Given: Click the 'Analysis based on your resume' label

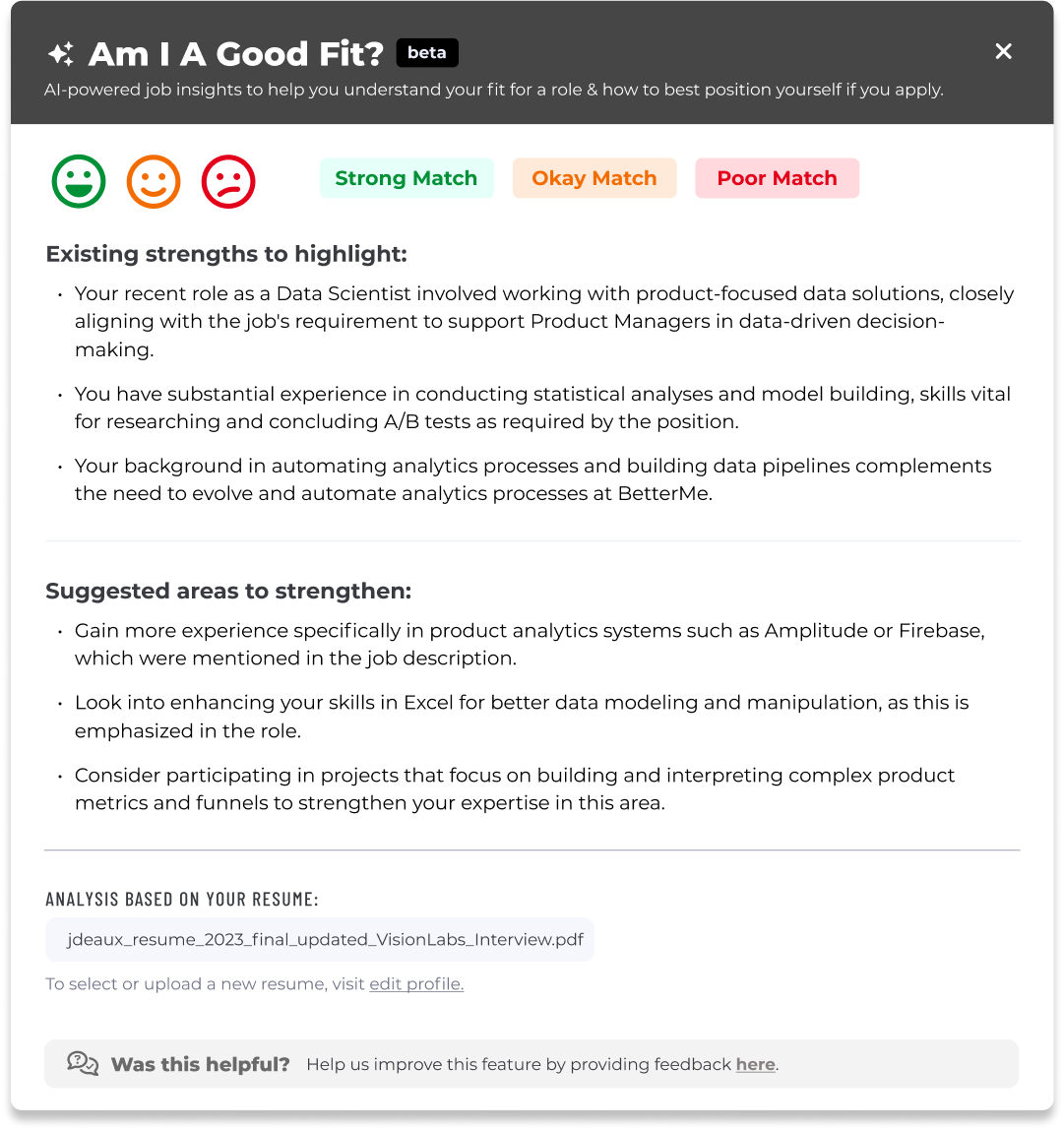Looking at the screenshot, I should point(182,899).
